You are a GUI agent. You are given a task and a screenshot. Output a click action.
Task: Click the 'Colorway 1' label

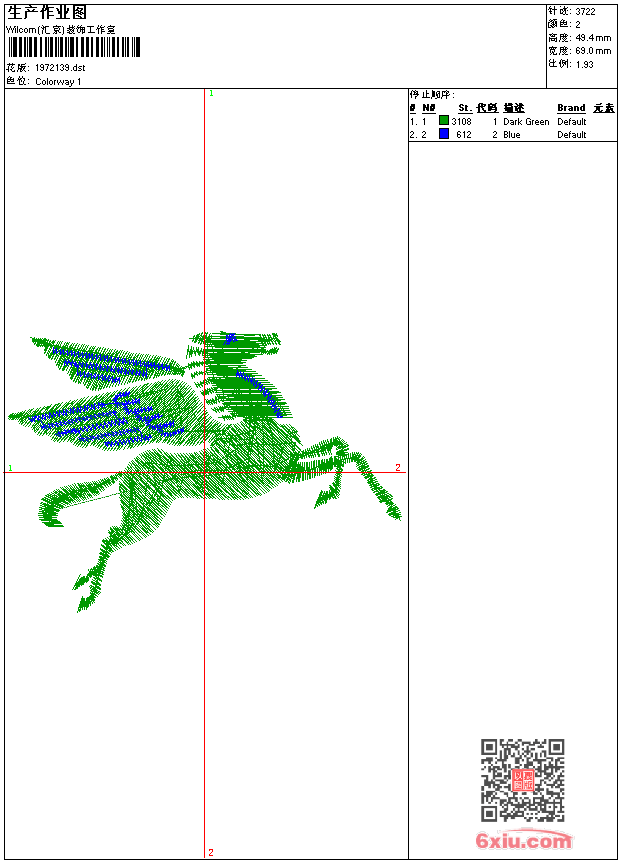(58, 82)
